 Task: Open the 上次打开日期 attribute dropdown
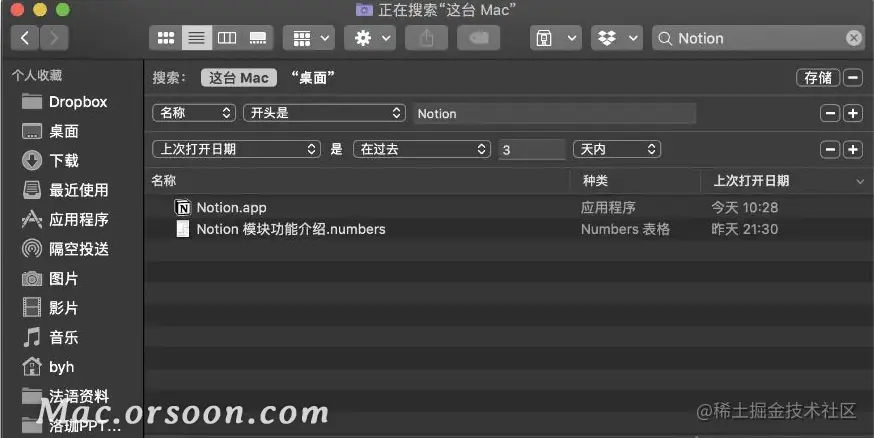[x=236, y=149]
